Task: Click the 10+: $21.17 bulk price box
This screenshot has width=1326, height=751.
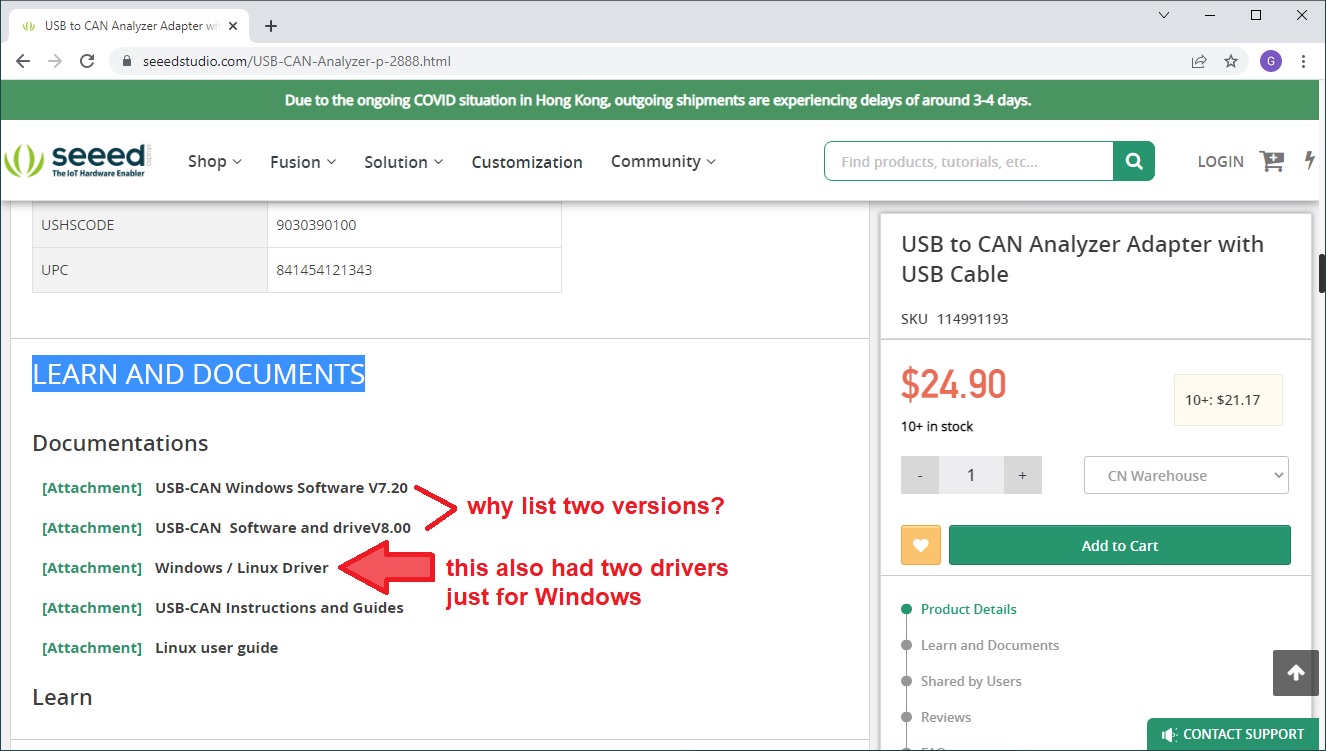Action: (x=1227, y=400)
